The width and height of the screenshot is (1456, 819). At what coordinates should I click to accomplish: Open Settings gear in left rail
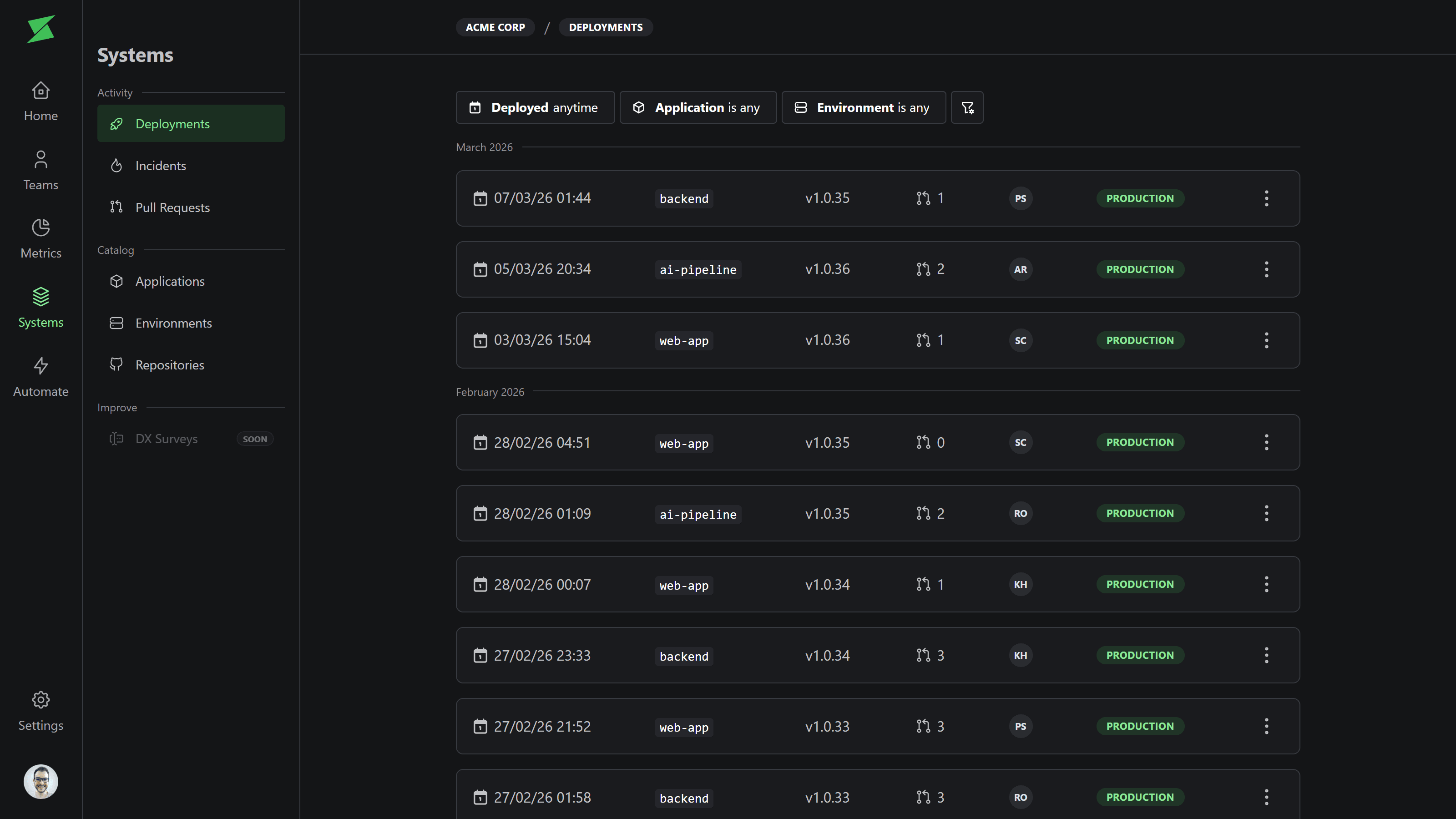pyautogui.click(x=40, y=711)
